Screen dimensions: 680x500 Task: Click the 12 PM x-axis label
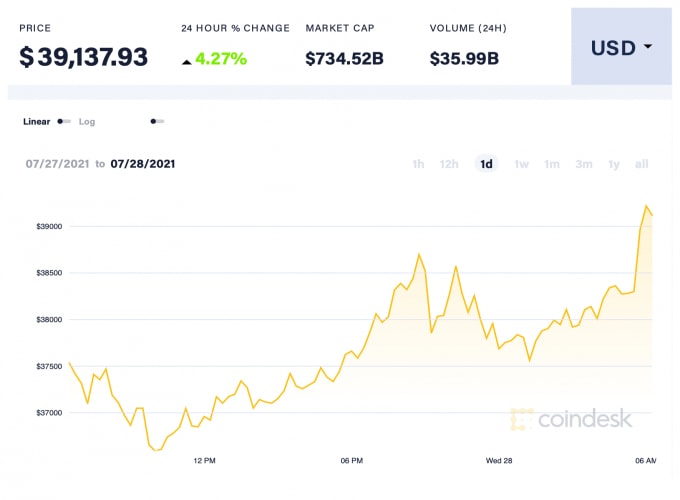pos(204,461)
